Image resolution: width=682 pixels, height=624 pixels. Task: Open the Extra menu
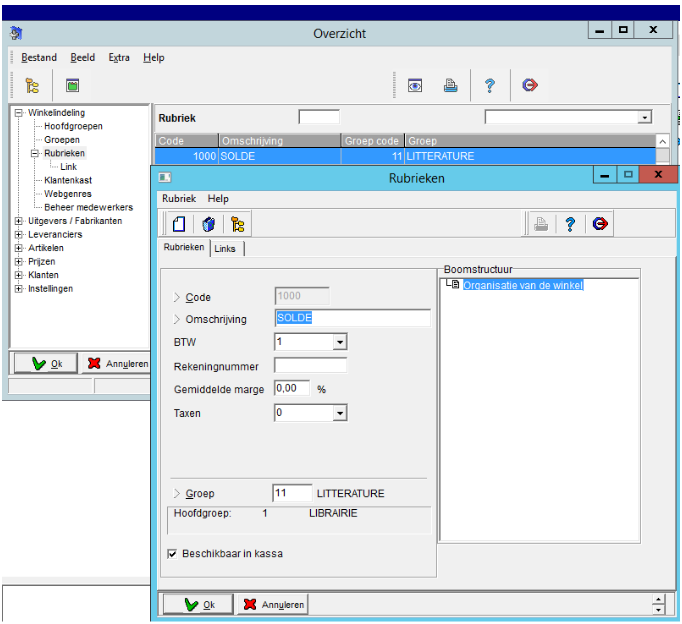click(119, 57)
